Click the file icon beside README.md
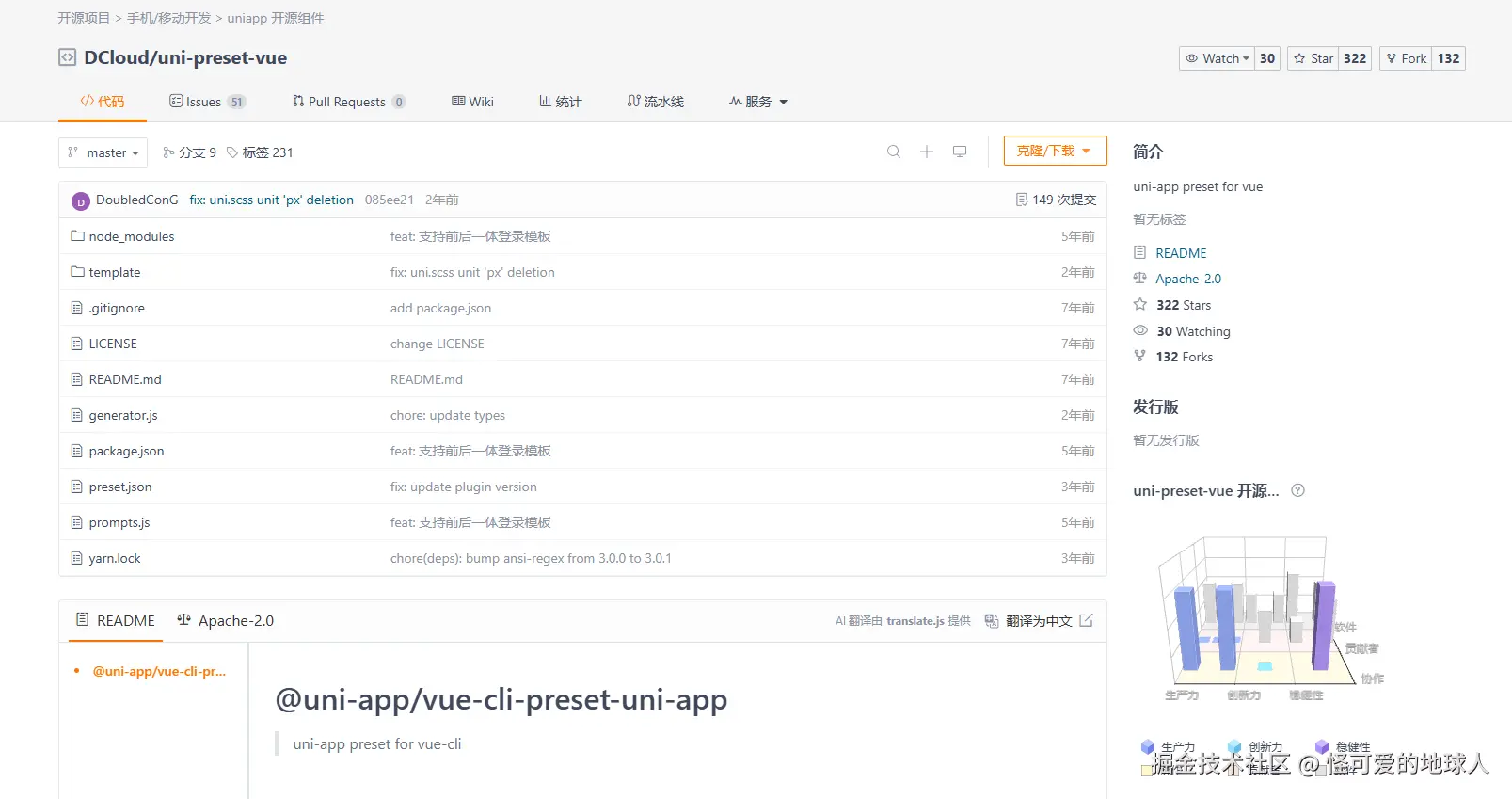 pyautogui.click(x=77, y=379)
